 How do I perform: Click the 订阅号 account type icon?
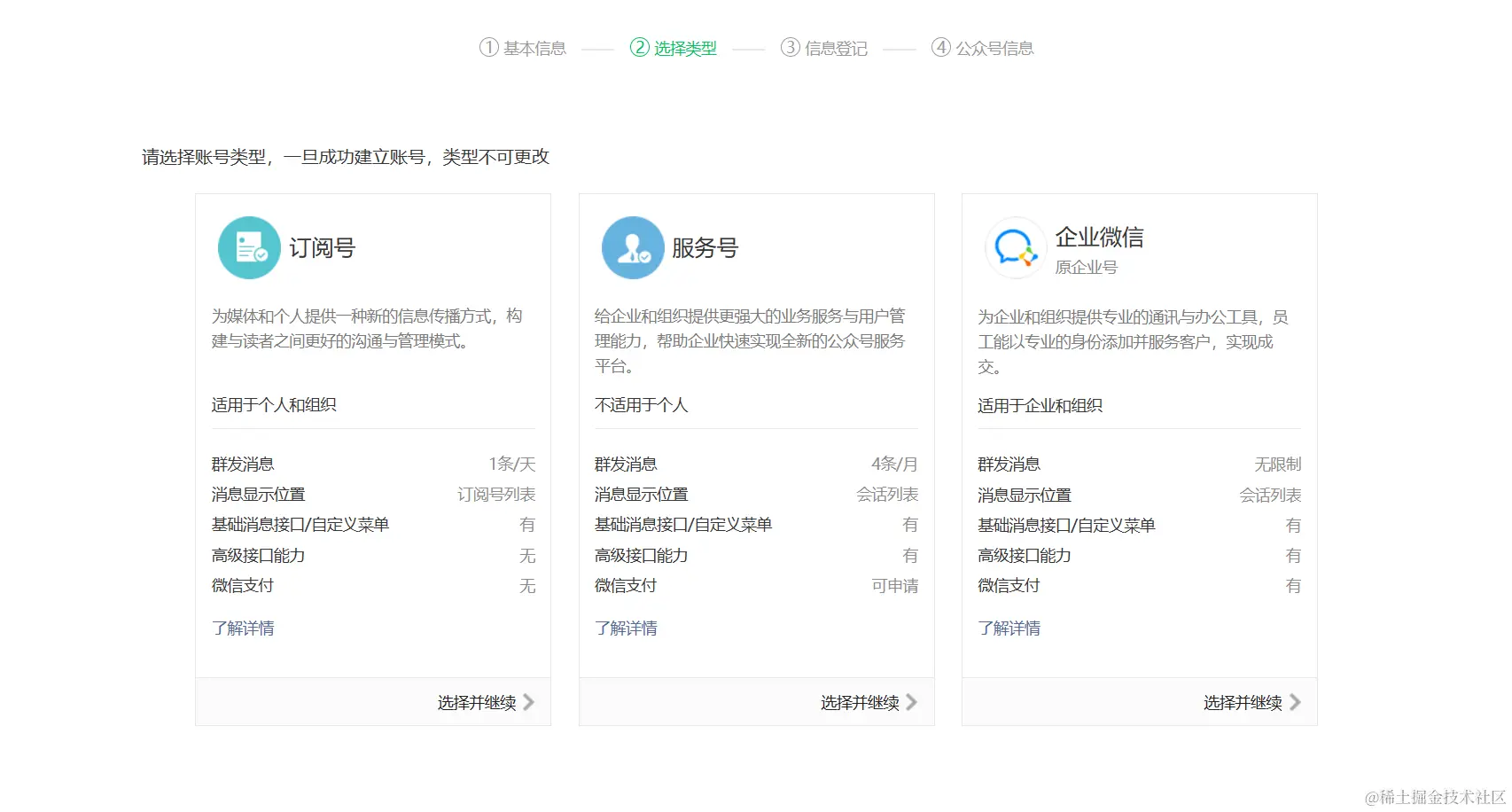pyautogui.click(x=249, y=248)
